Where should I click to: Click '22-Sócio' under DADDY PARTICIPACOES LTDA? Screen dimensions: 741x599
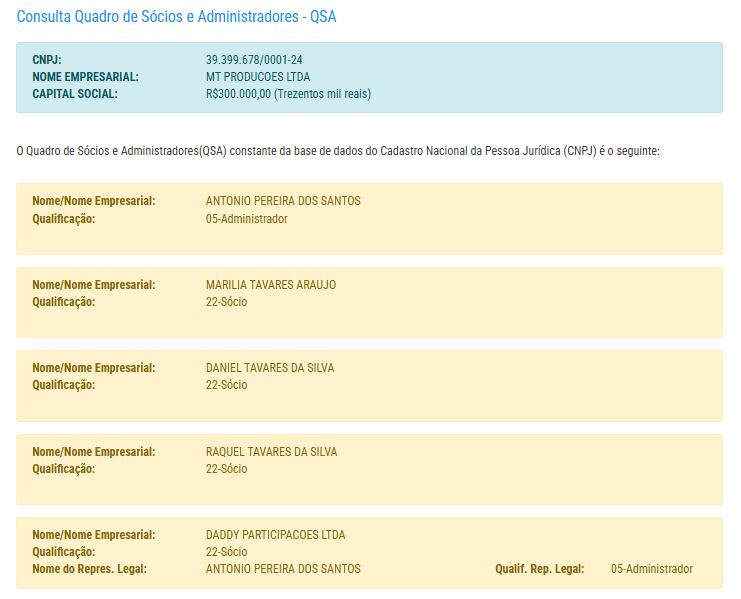[x=226, y=552]
